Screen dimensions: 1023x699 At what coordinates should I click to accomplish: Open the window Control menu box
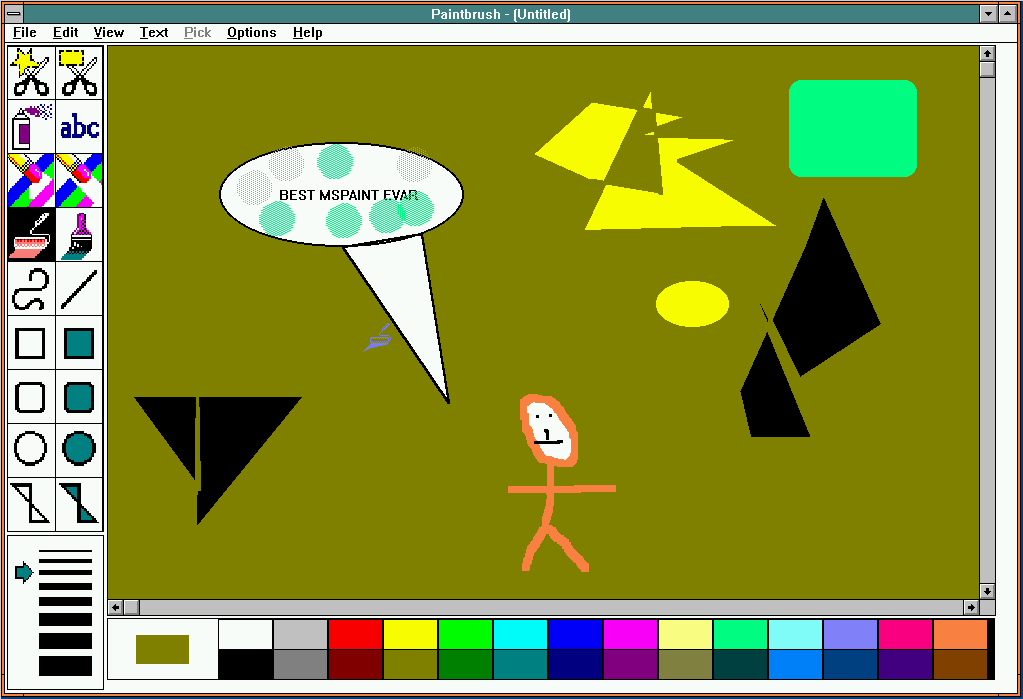point(14,14)
